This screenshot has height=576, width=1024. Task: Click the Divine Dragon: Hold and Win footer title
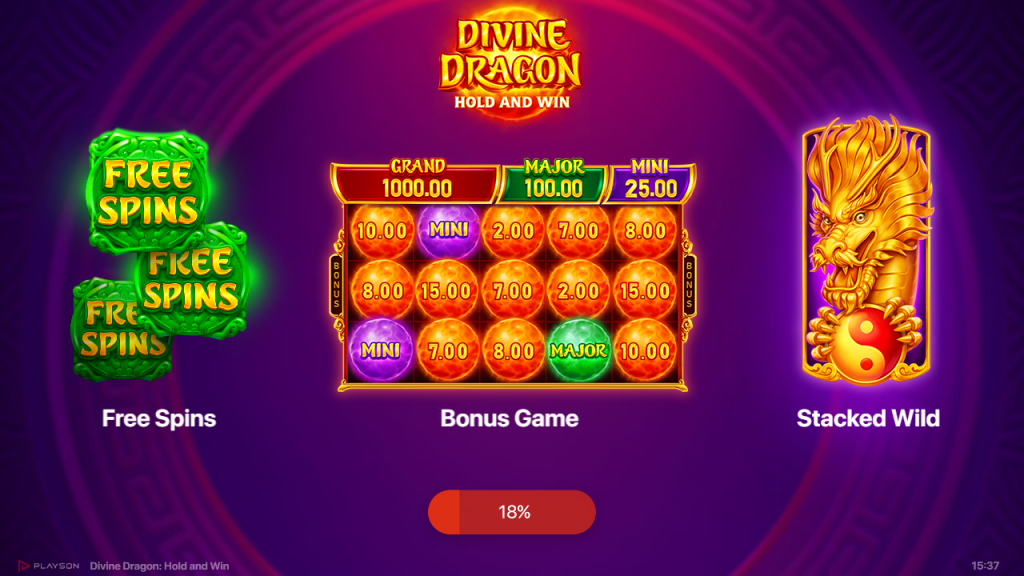(x=159, y=566)
